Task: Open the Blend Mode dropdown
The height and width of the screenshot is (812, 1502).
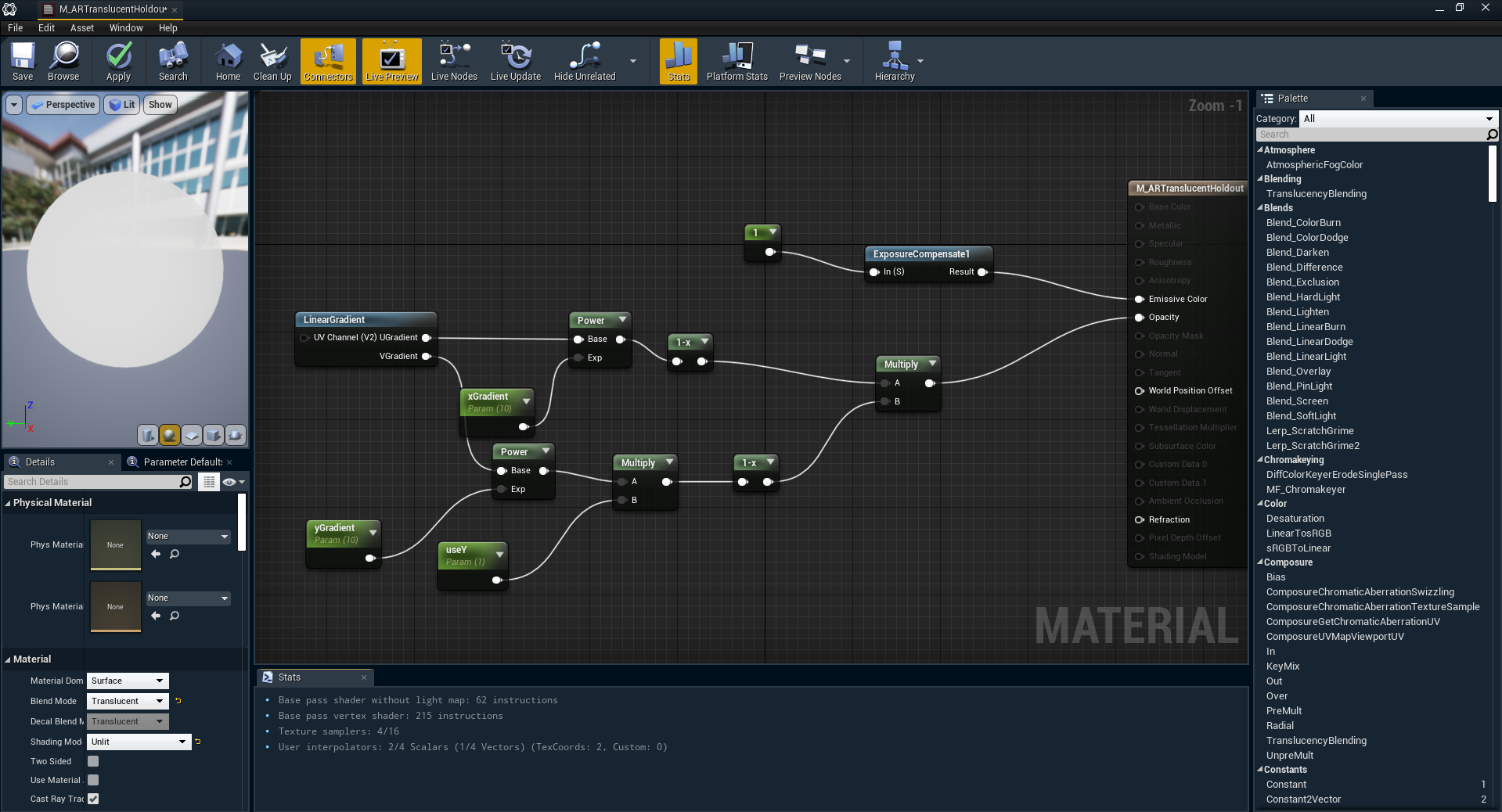Action: (x=128, y=701)
